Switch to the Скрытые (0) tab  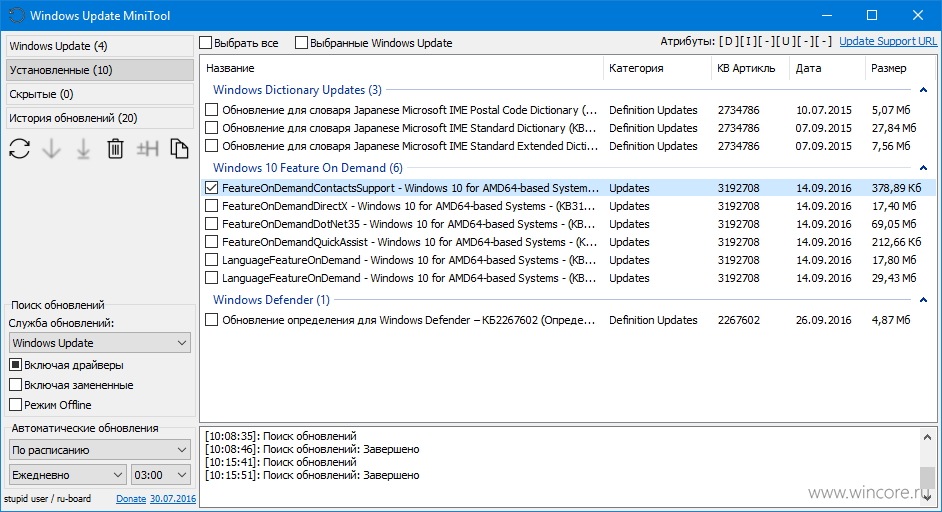(x=100, y=94)
